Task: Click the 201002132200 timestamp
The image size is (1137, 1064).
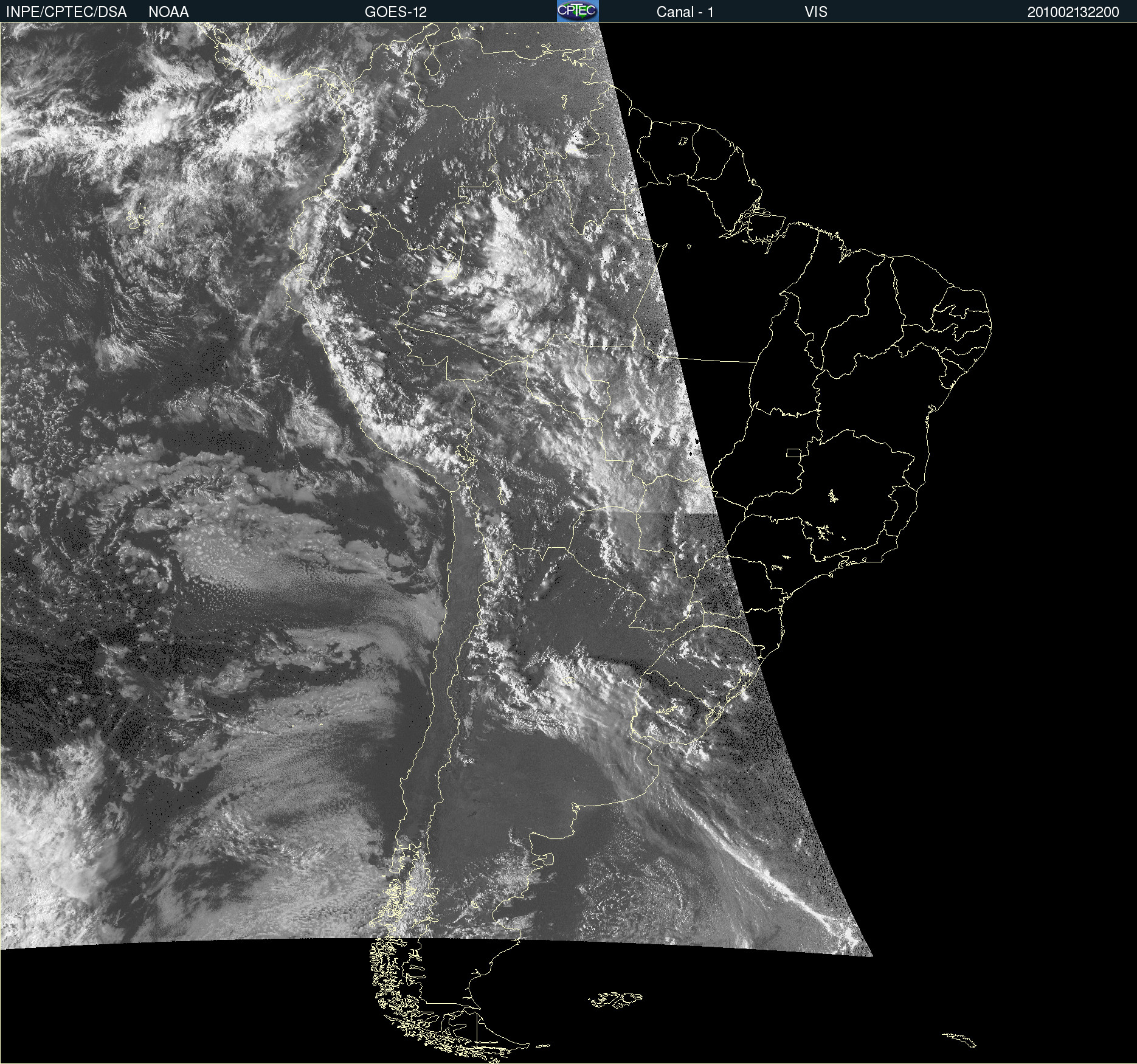Action: pos(1073,12)
